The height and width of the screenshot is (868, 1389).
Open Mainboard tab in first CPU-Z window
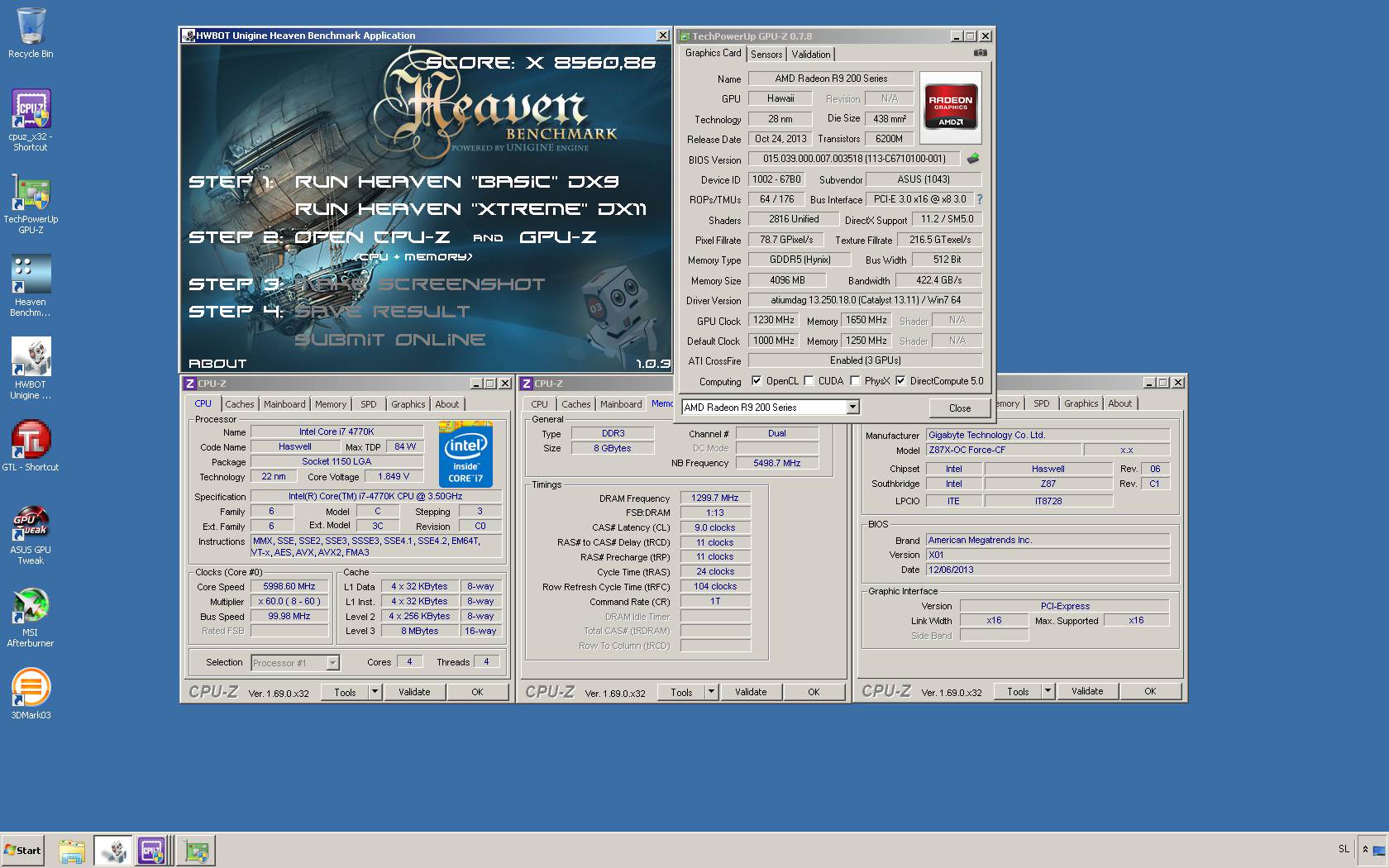coord(284,404)
